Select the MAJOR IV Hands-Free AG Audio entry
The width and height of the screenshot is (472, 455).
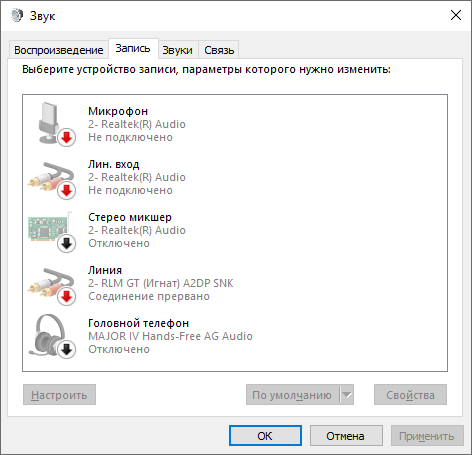point(235,336)
